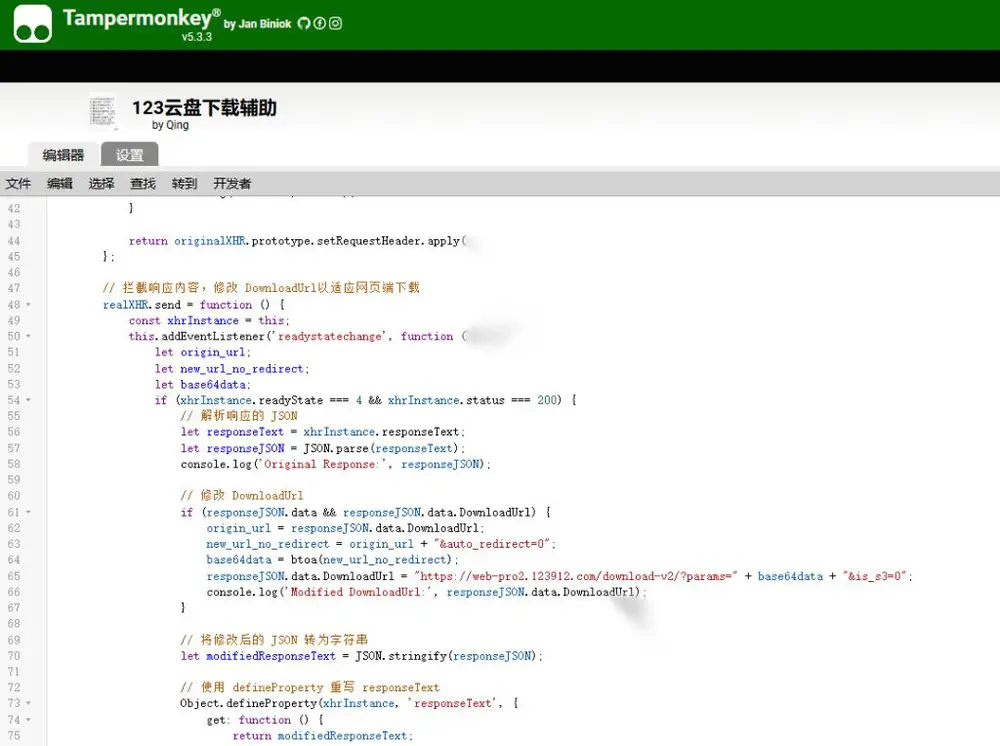
Task: Collapse the code fold at line 48
Action: point(29,305)
